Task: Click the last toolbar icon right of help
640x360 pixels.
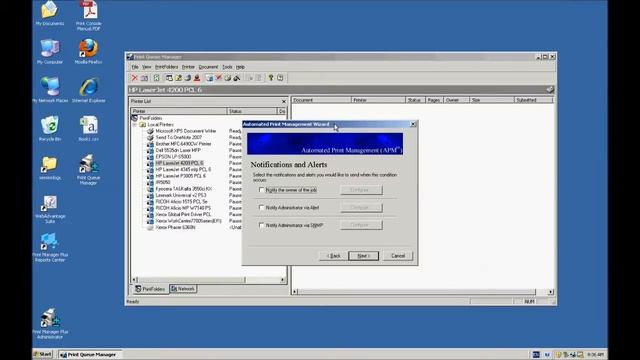Action: (280, 78)
